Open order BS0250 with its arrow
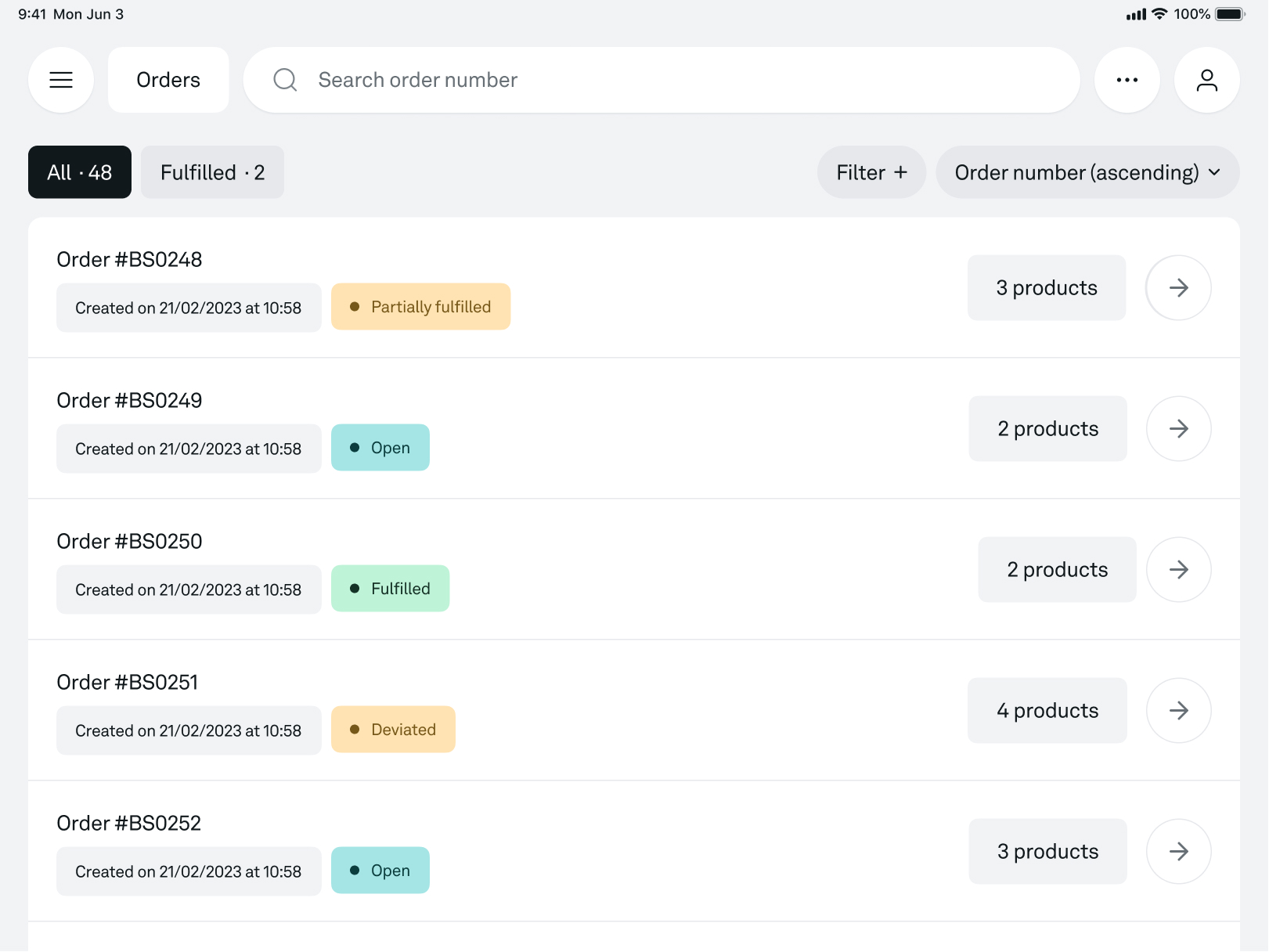The height and width of the screenshot is (952, 1269). click(1179, 570)
